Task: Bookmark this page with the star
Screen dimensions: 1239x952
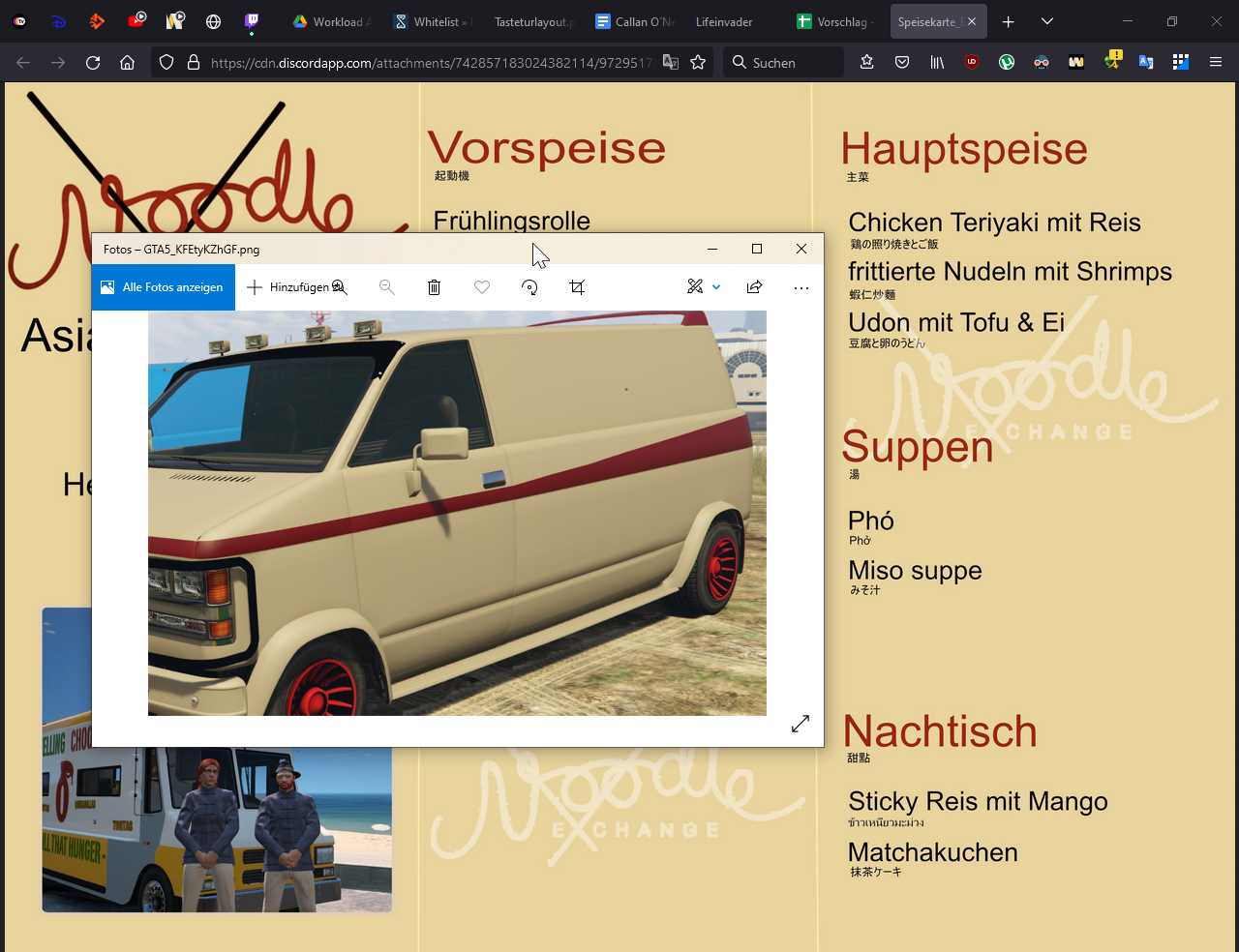Action: [x=698, y=62]
